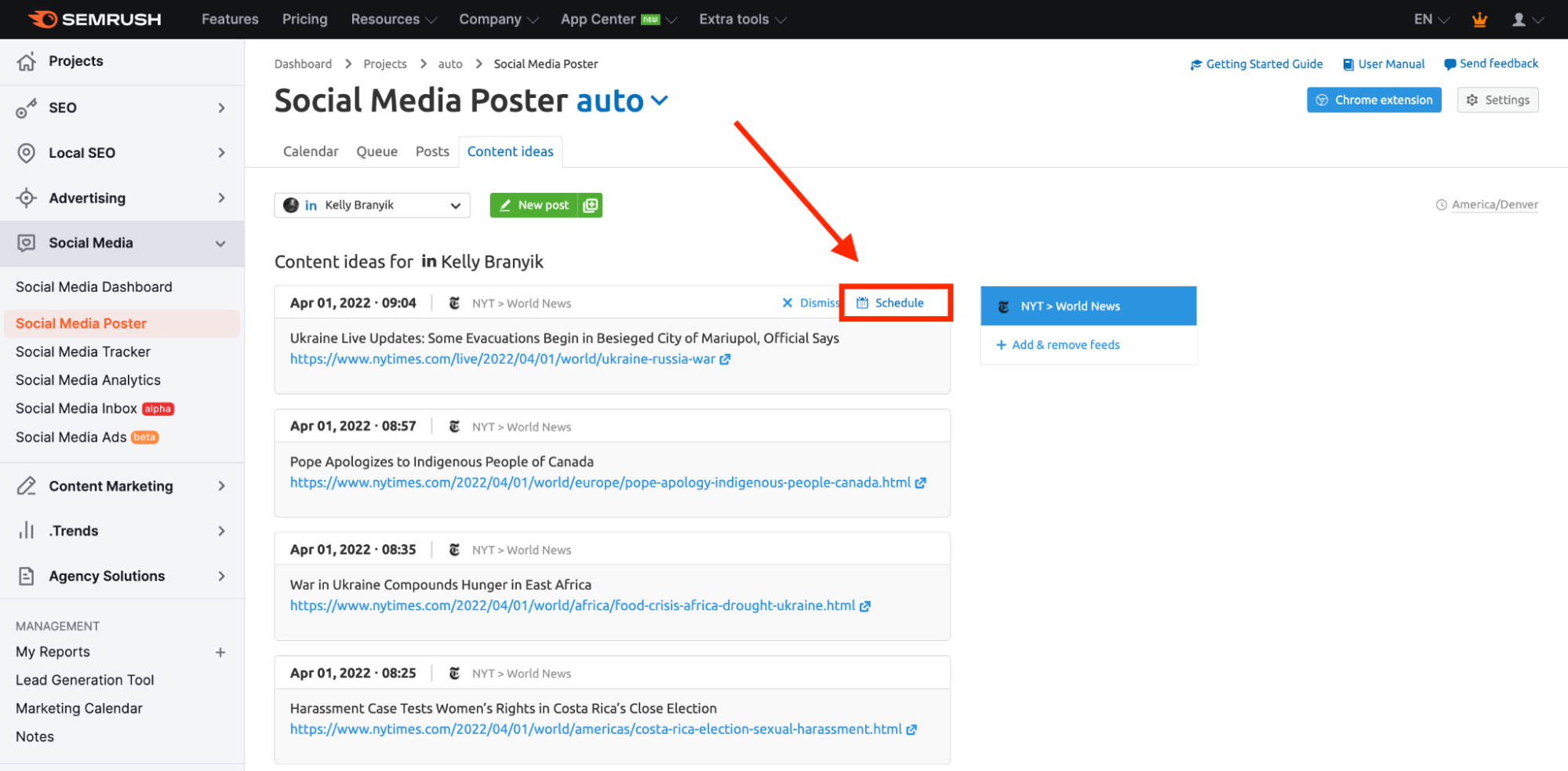Viewport: 1568px width, 771px height.
Task: Open the App Center dropdown
Action: [619, 19]
